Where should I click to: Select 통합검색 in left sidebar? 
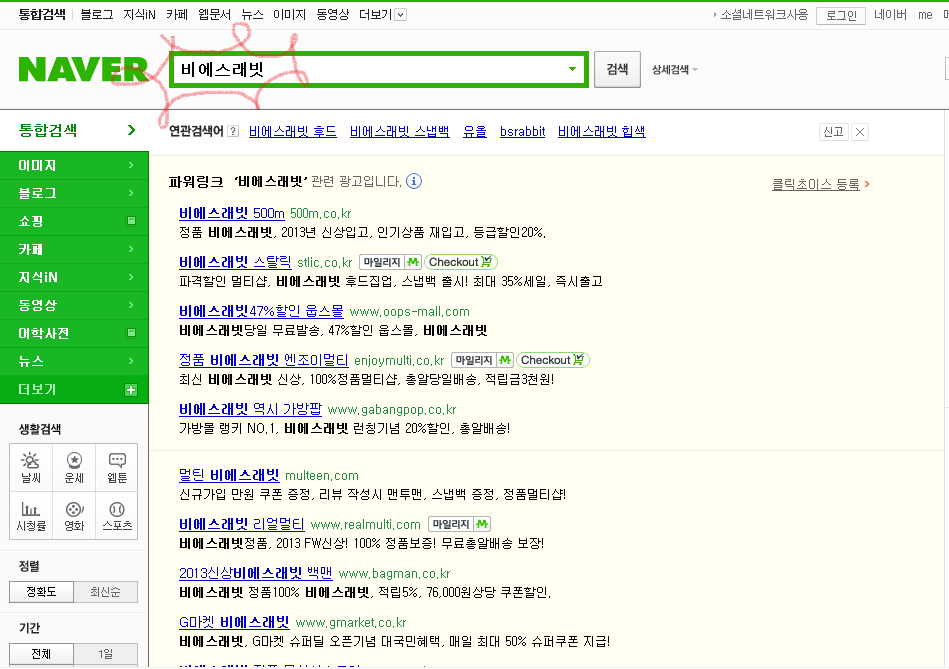click(74, 130)
